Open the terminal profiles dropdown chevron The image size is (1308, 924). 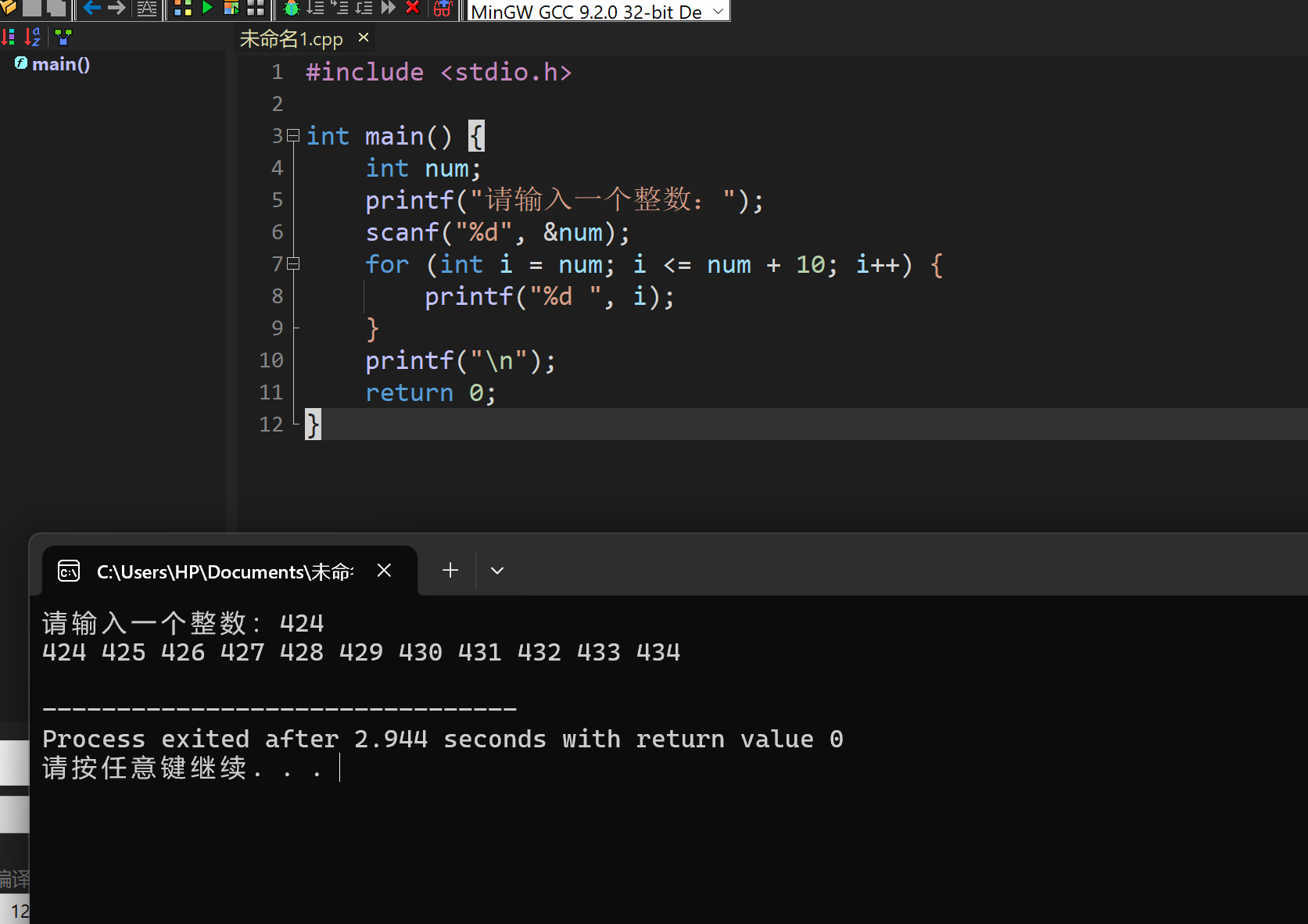pos(497,571)
